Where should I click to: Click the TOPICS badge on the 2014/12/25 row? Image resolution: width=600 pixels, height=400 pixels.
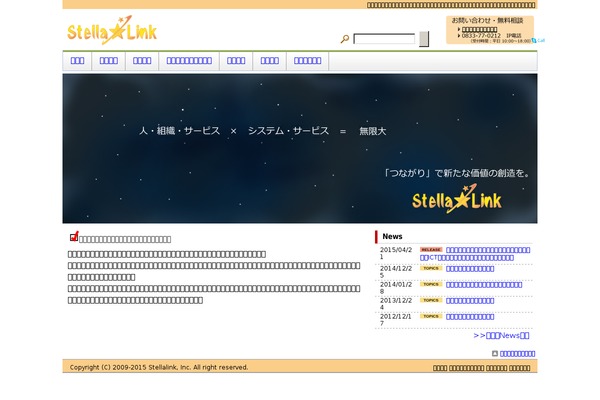pos(431,268)
